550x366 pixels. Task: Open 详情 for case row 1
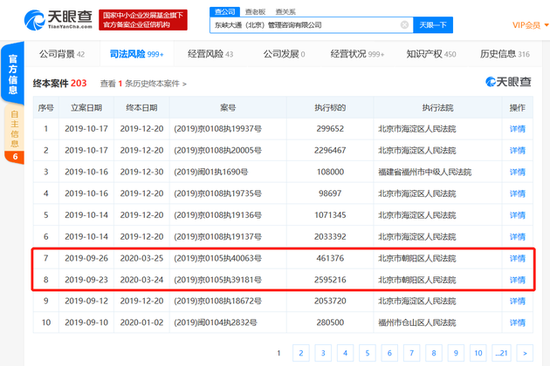(517, 129)
